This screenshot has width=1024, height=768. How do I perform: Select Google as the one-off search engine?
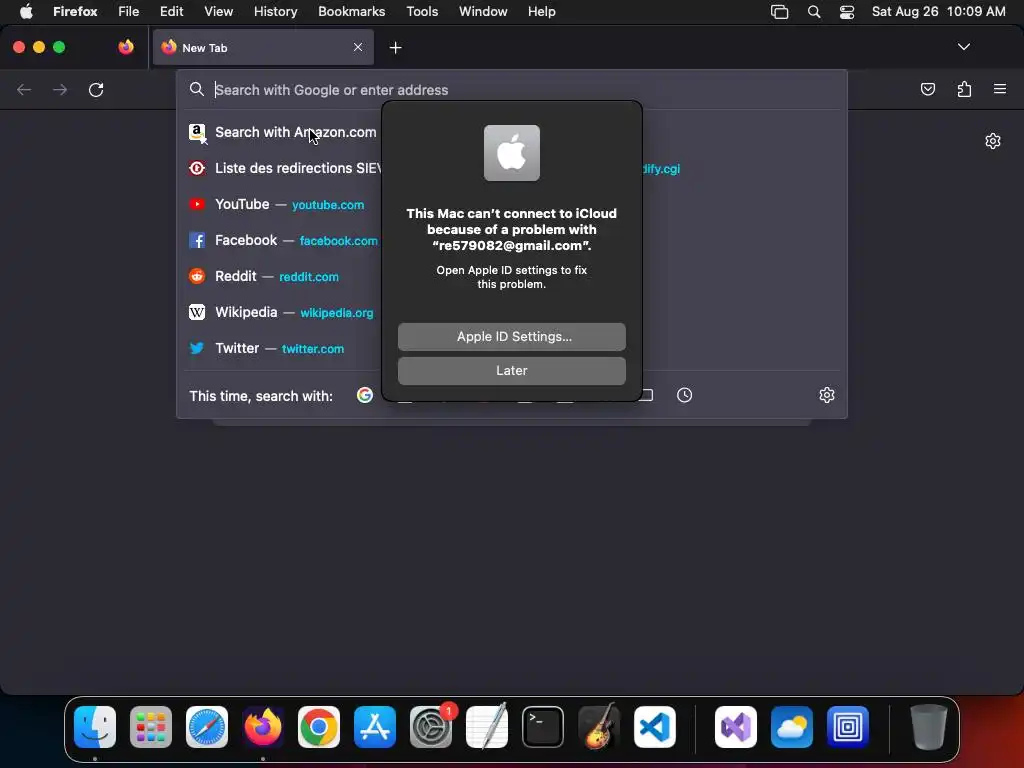364,395
